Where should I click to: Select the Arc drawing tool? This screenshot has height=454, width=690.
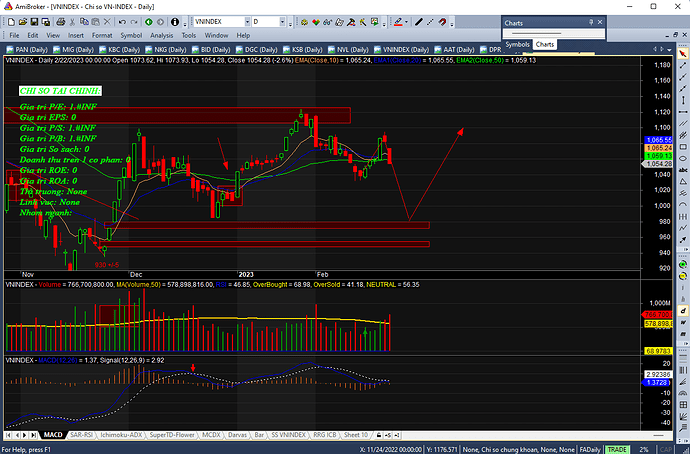683,204
